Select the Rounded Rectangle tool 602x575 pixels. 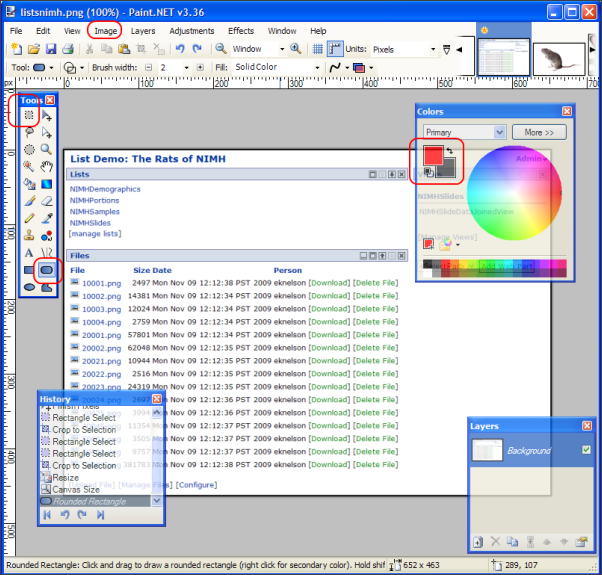pyautogui.click(x=46, y=270)
